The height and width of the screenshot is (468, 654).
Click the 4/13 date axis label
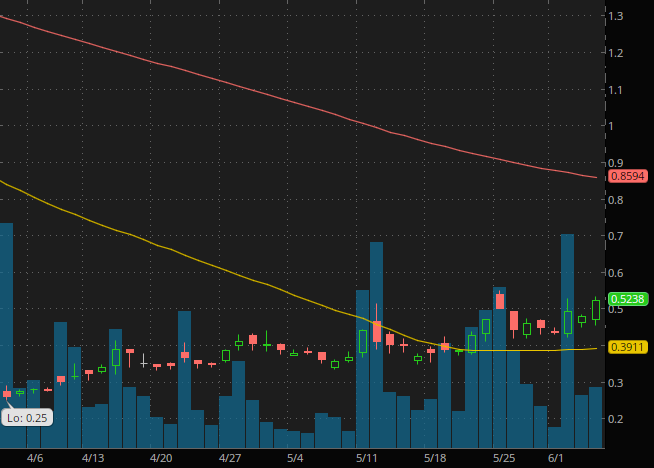point(93,458)
